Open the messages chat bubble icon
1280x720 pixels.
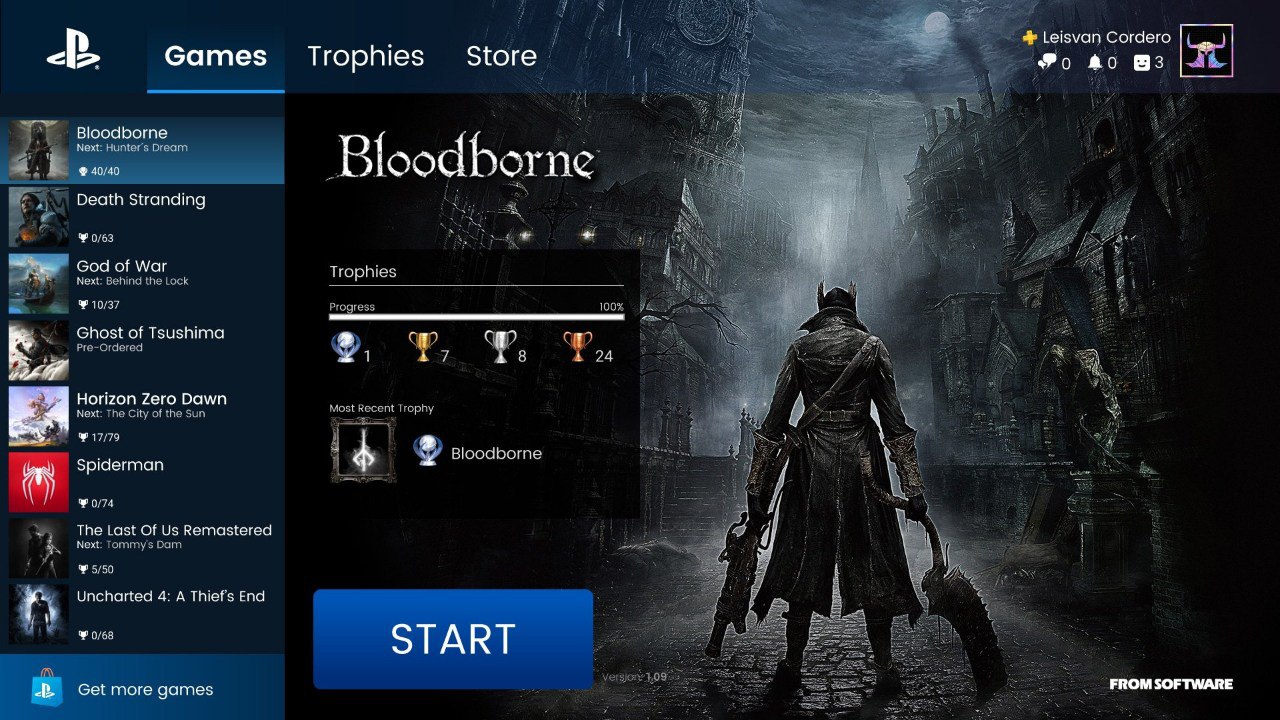(1048, 63)
